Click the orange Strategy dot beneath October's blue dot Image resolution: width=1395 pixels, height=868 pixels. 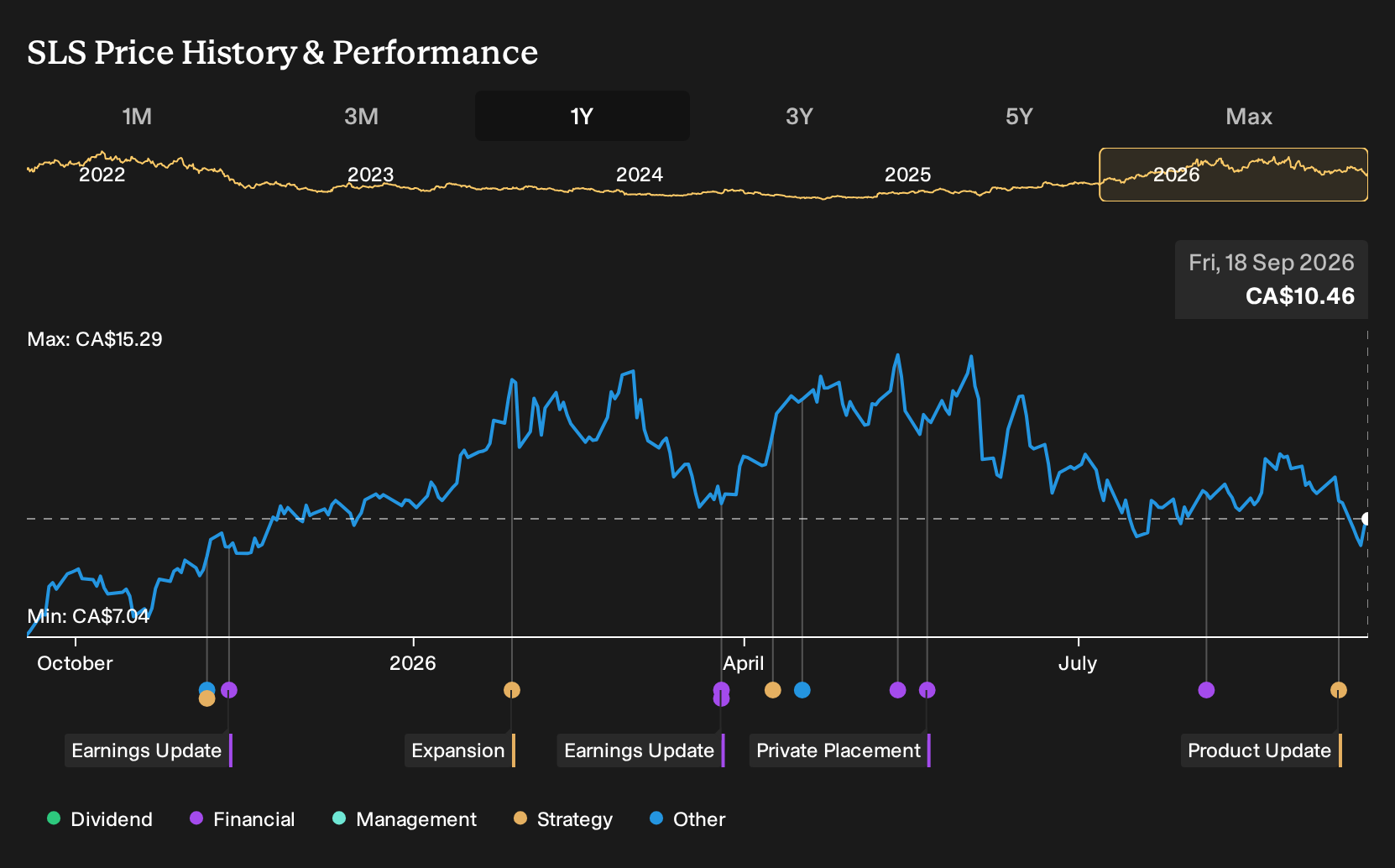(x=206, y=698)
